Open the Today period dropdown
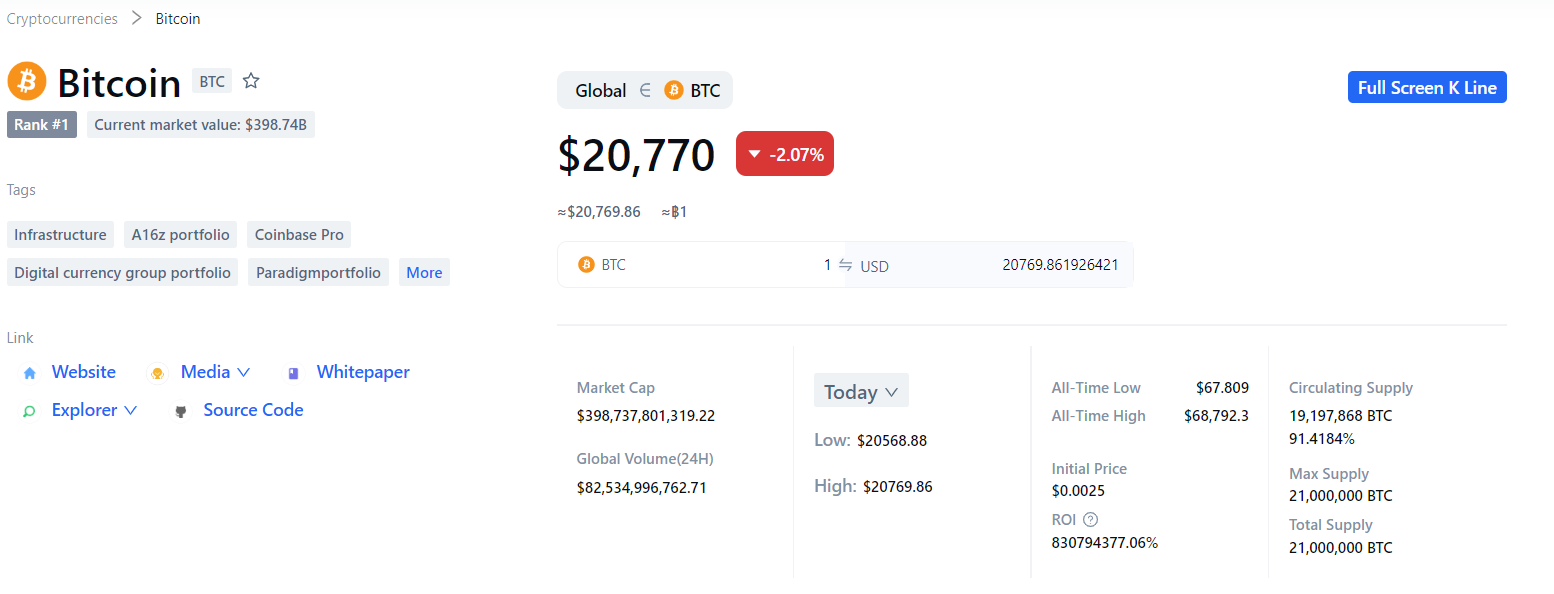 pos(861,392)
